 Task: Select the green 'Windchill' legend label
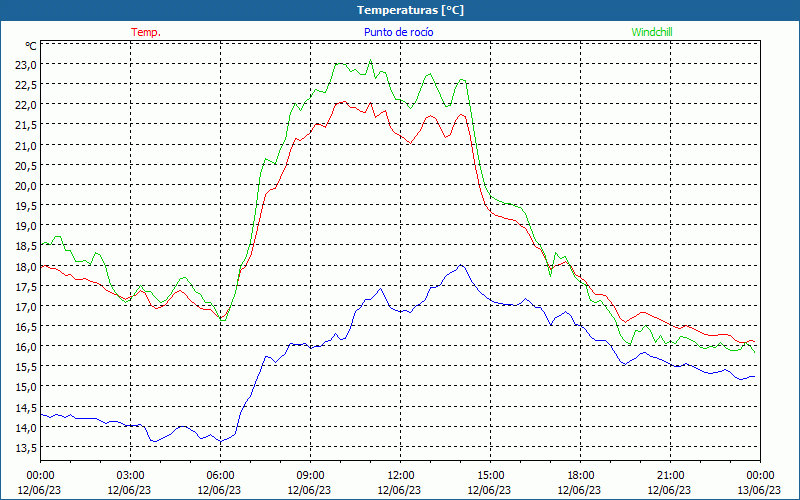pos(652,32)
